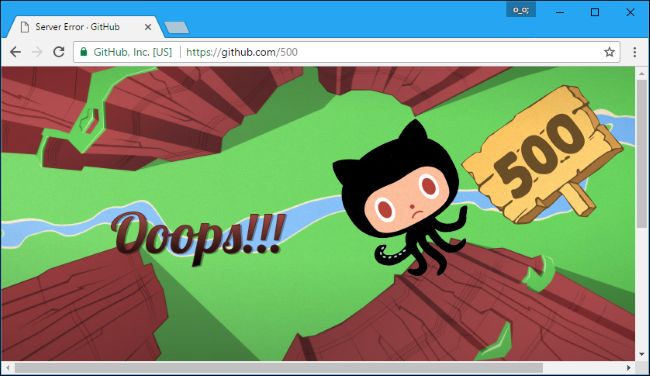Open a new tab
Viewport: 650px width, 376px height.
tap(177, 28)
